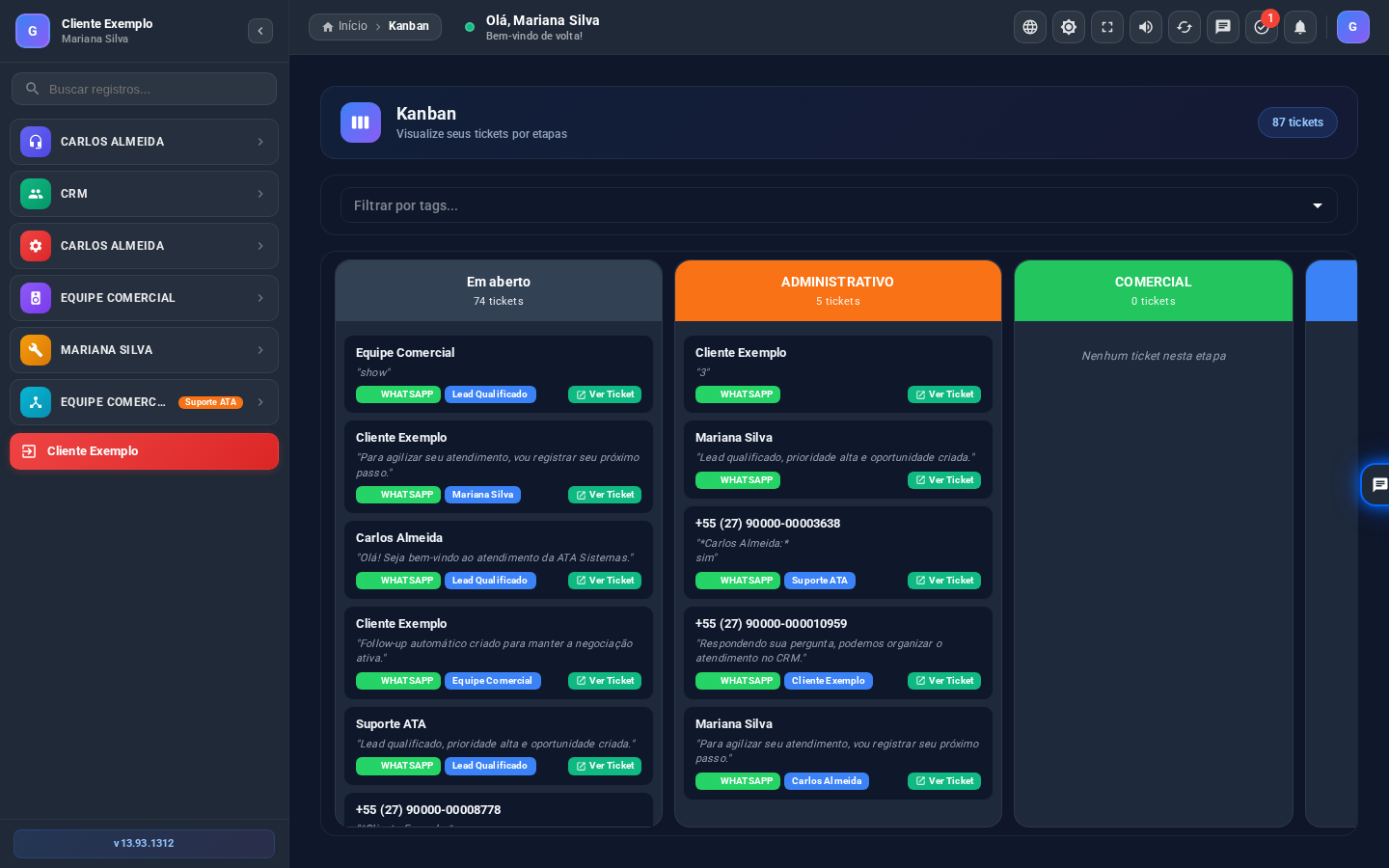The width and height of the screenshot is (1389, 868).
Task: Expand the MARIANA SILVA sidebar menu
Action: pos(145,350)
